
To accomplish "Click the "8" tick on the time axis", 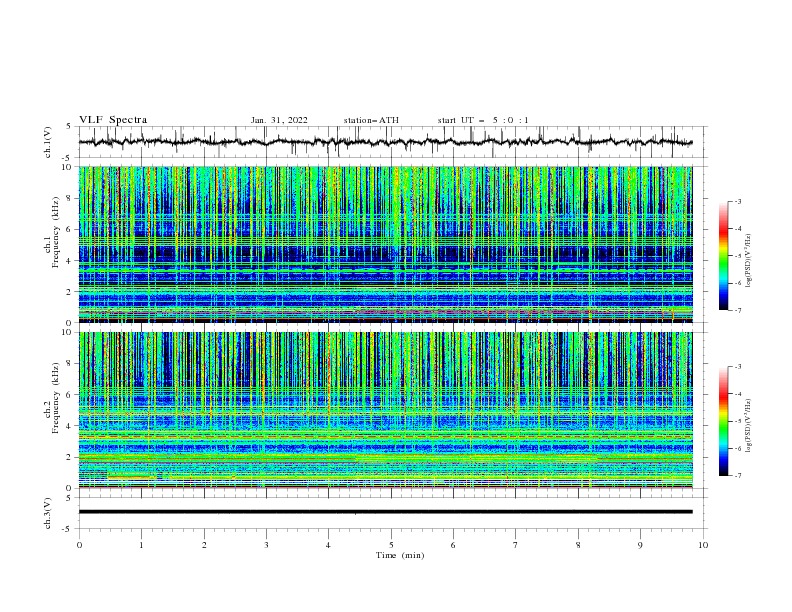I will click(578, 545).
